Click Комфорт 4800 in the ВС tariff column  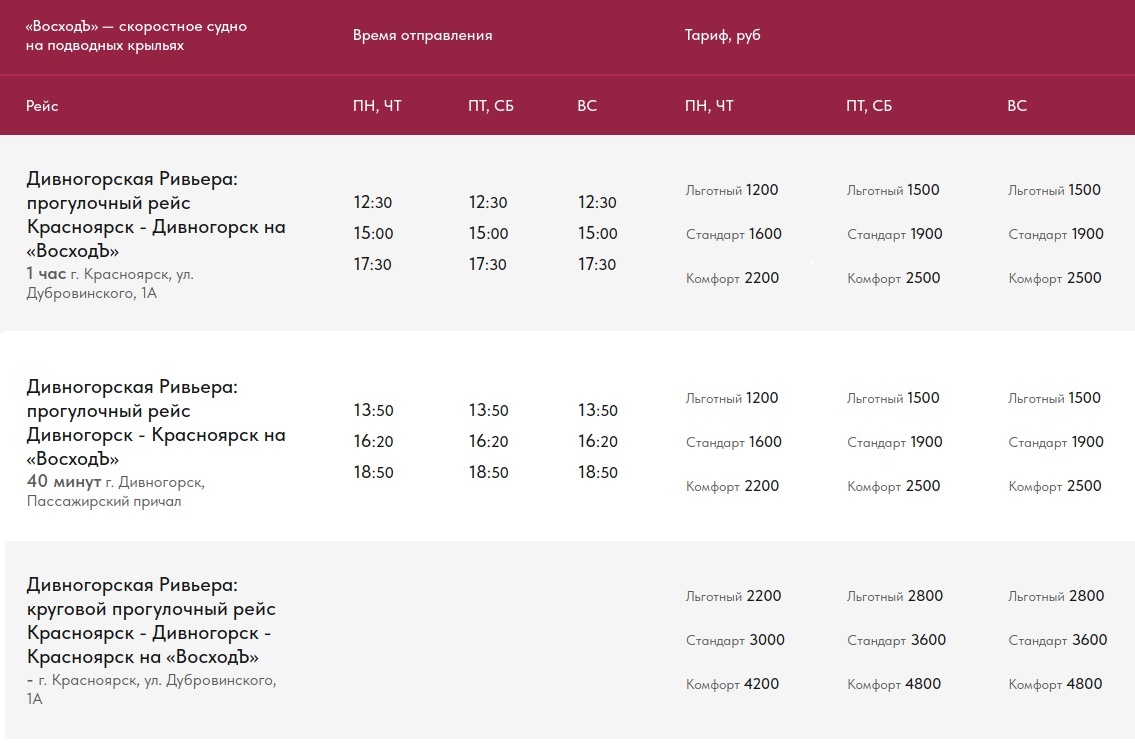[x=1055, y=684]
